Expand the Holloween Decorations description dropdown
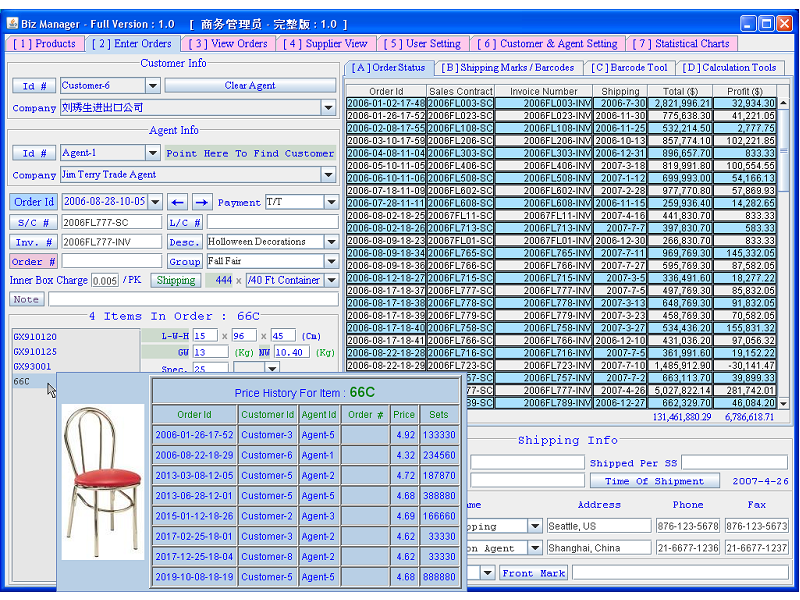The width and height of the screenshot is (800, 600). (331, 242)
